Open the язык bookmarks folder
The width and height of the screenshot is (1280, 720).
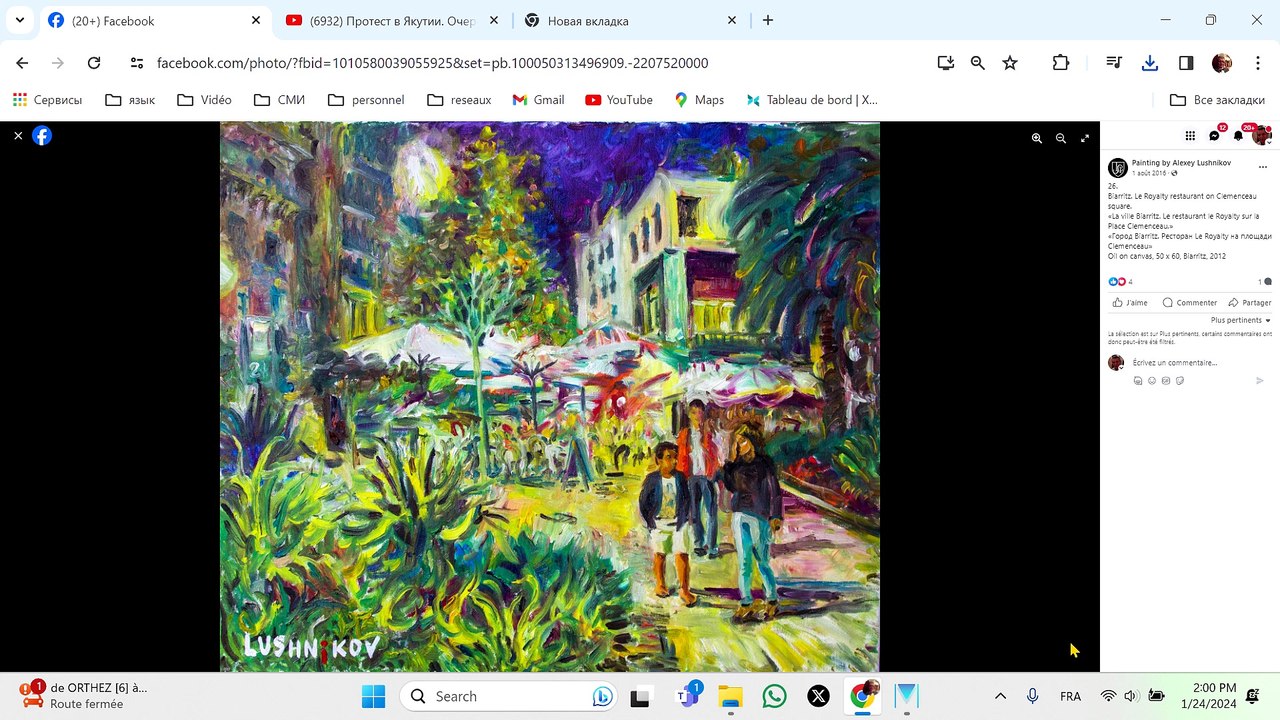coord(130,100)
